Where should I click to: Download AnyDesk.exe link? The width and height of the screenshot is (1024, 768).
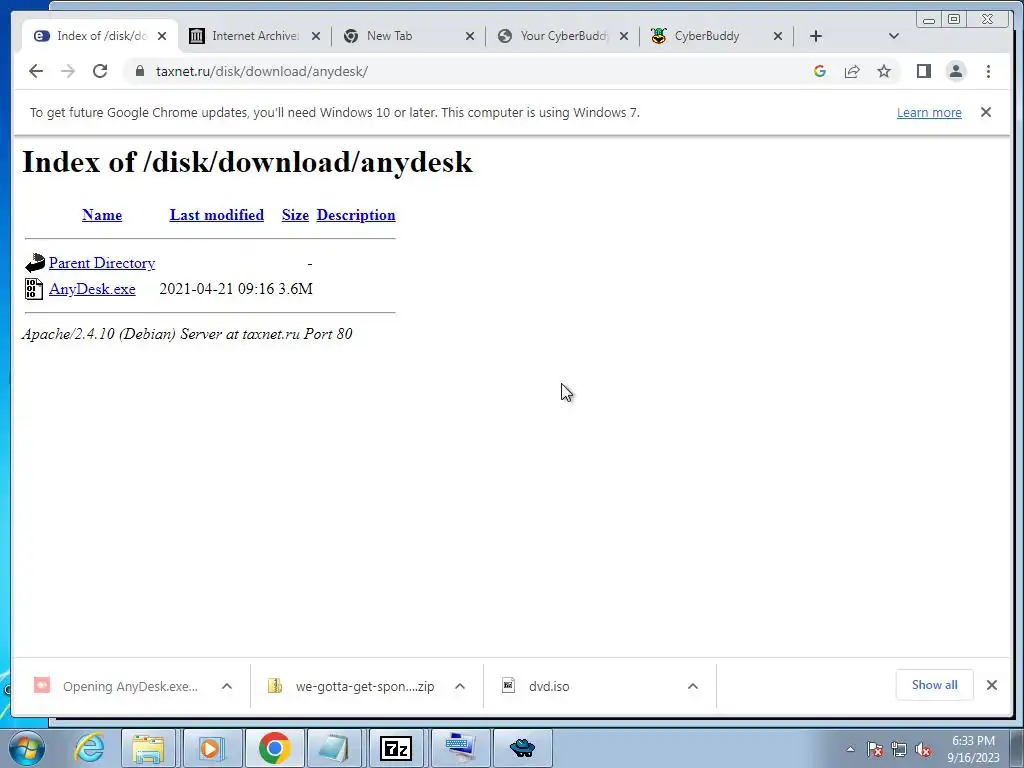(92, 289)
